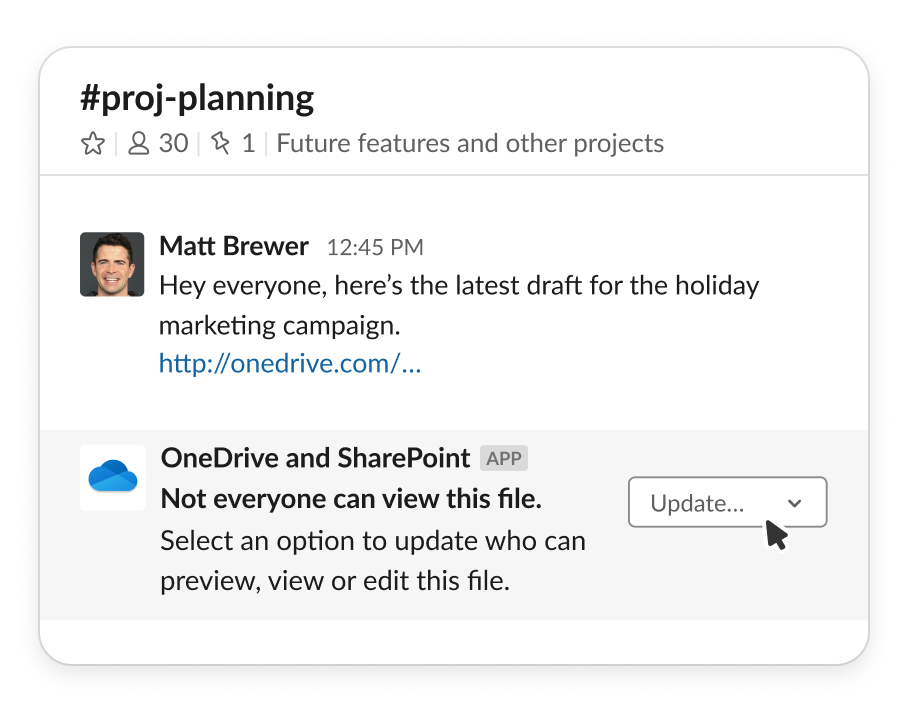
Task: Expand the chevron on the Update button
Action: point(795,502)
